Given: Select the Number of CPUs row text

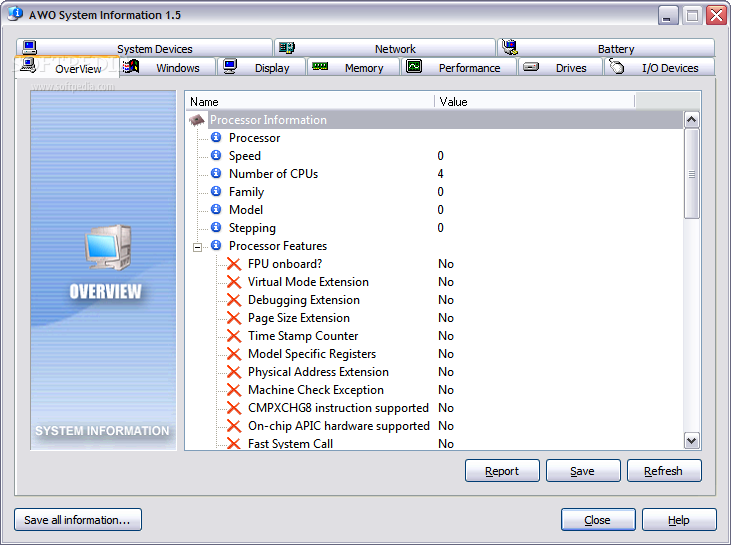Looking at the screenshot, I should tap(273, 173).
